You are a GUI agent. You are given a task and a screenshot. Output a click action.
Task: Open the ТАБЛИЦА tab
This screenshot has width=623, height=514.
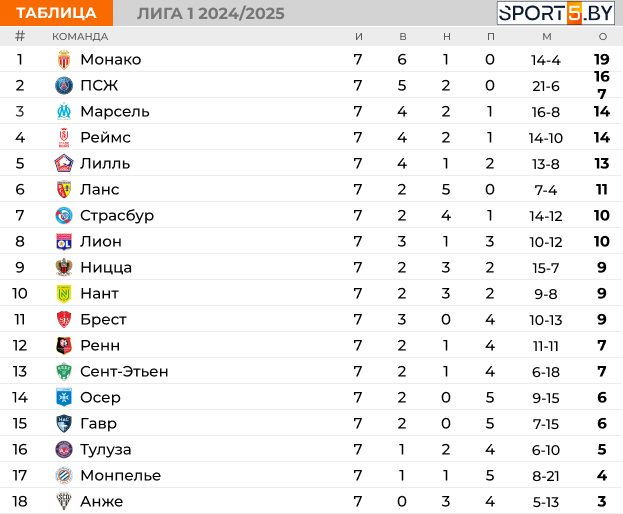(57, 13)
